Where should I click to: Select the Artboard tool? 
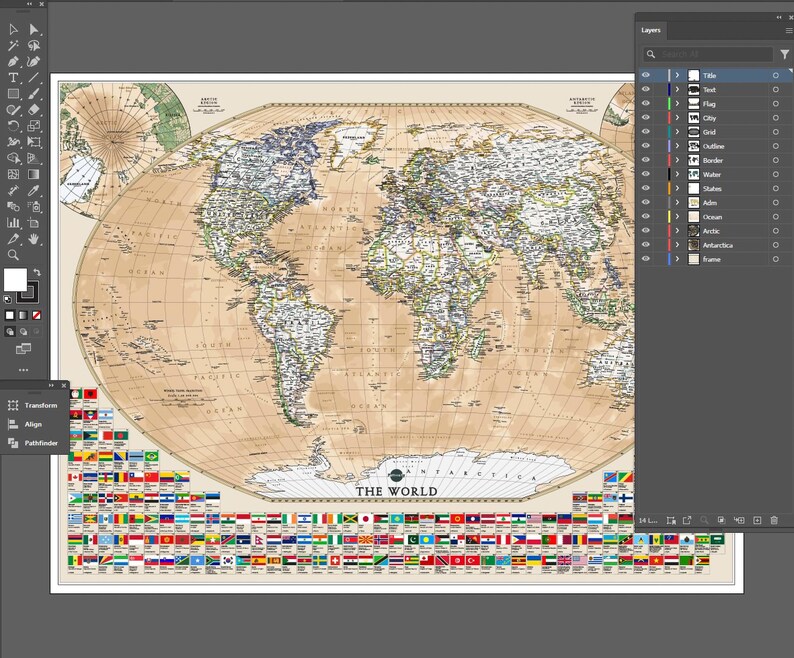tap(33, 223)
